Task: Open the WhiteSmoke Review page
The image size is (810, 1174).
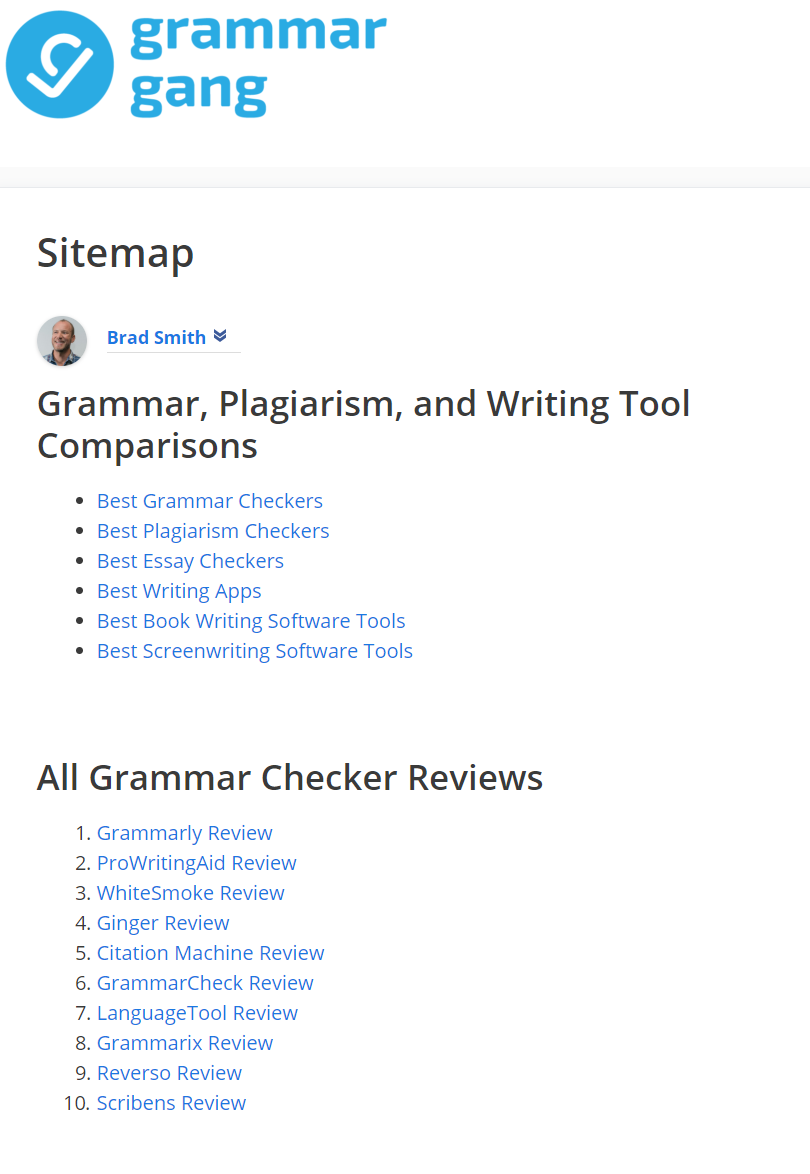Action: pos(190,893)
